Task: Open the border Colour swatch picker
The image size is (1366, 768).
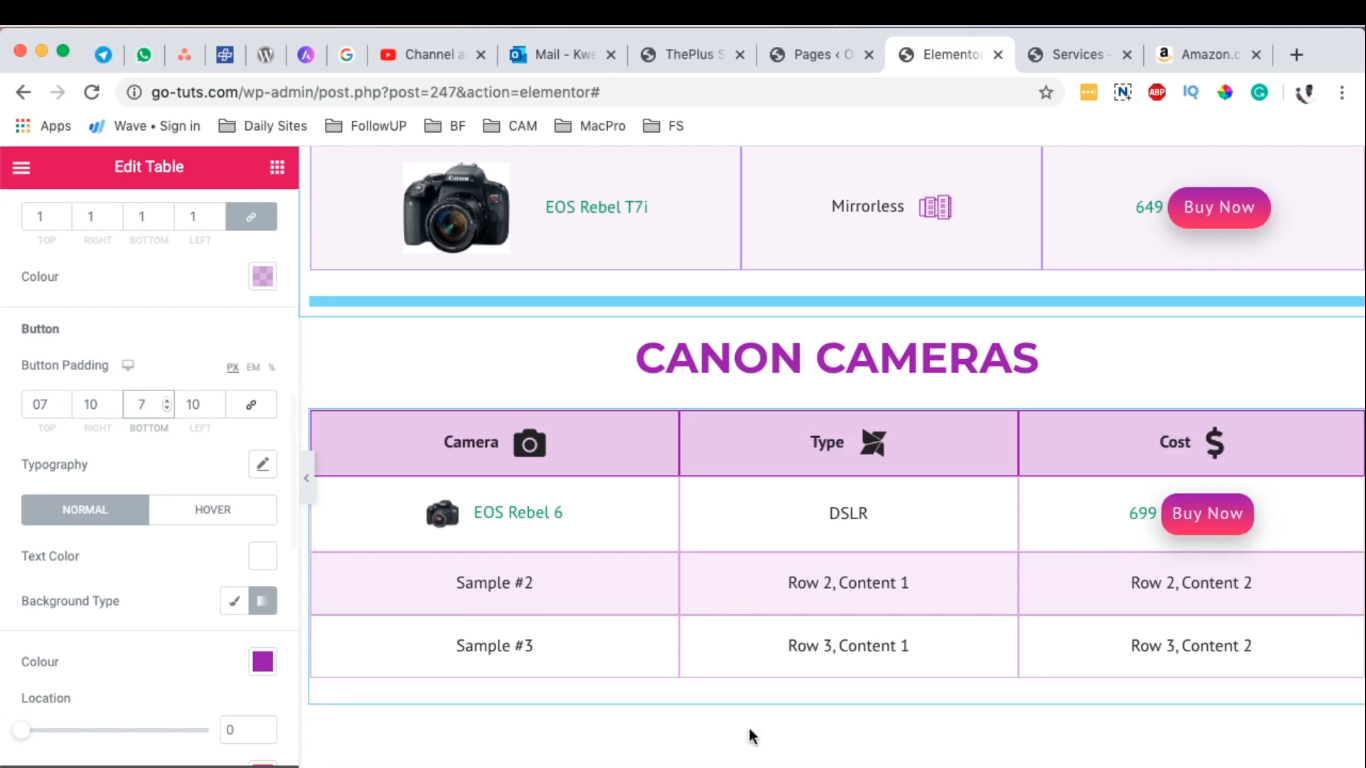Action: 263,277
